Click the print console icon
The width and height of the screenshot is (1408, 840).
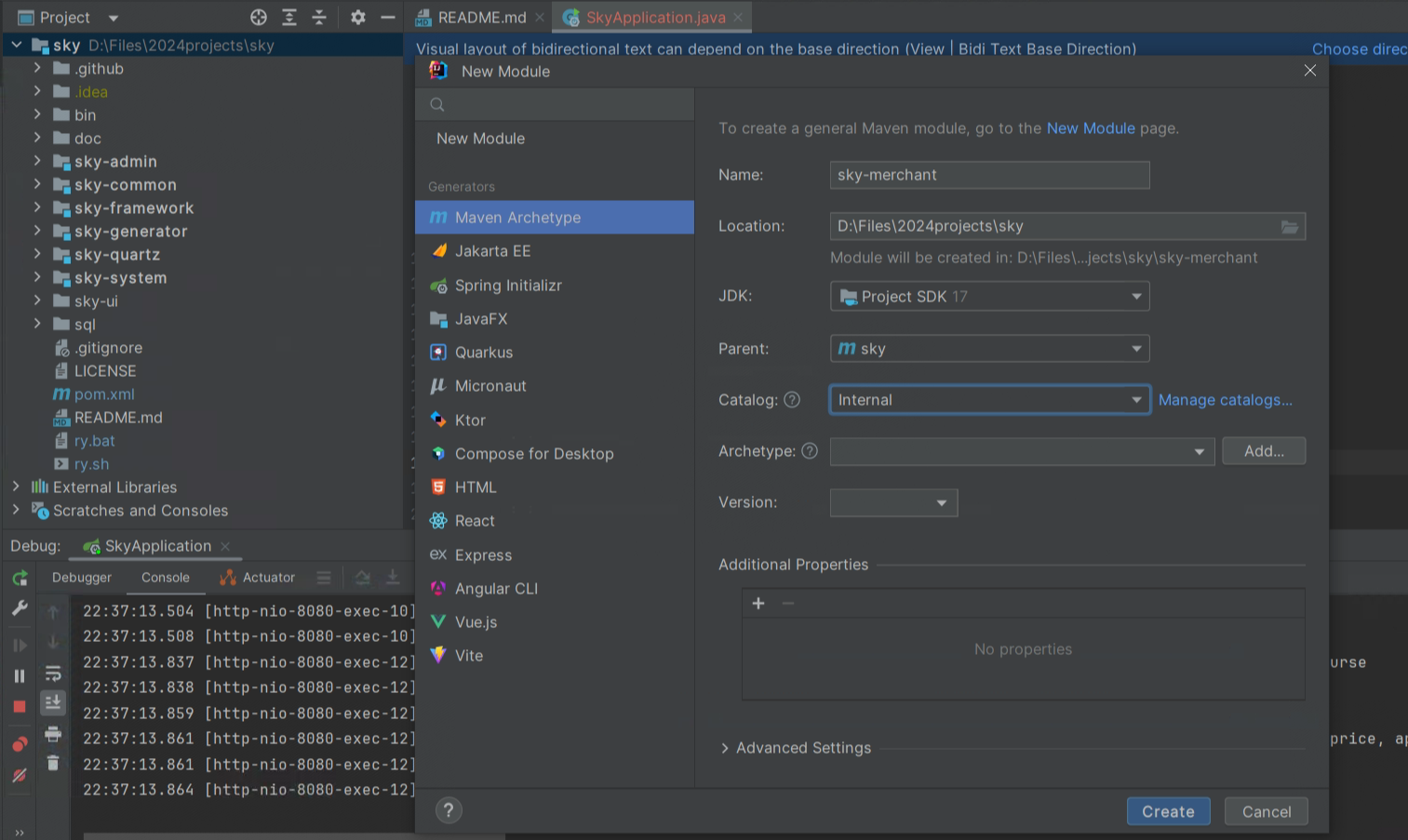coord(53,734)
